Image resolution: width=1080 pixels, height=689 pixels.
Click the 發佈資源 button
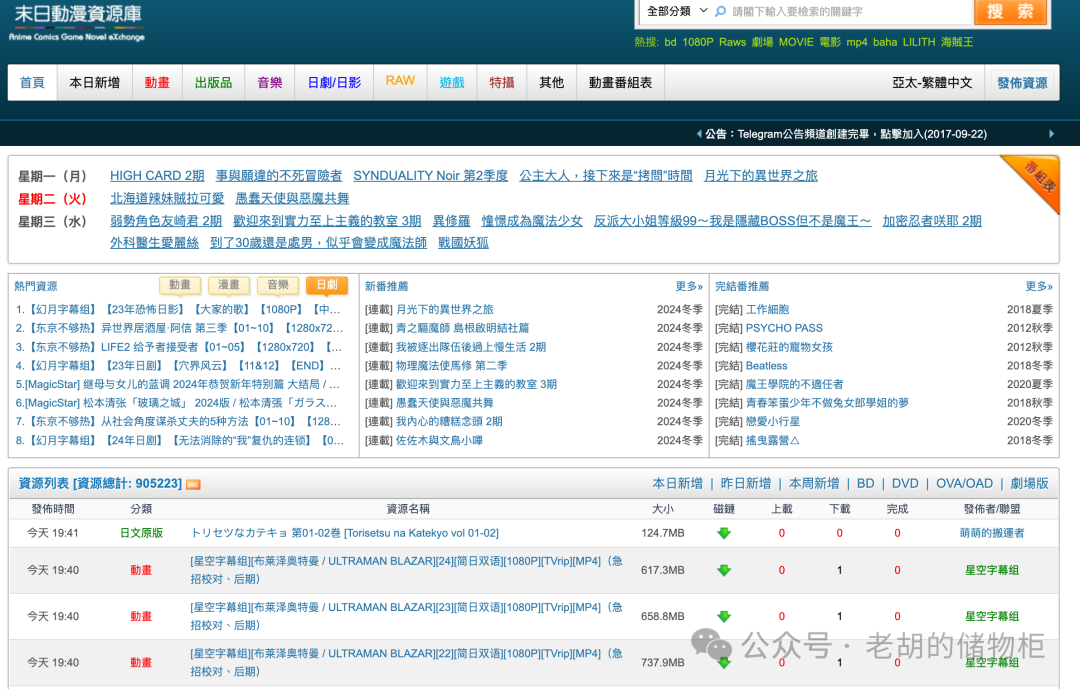(1022, 83)
